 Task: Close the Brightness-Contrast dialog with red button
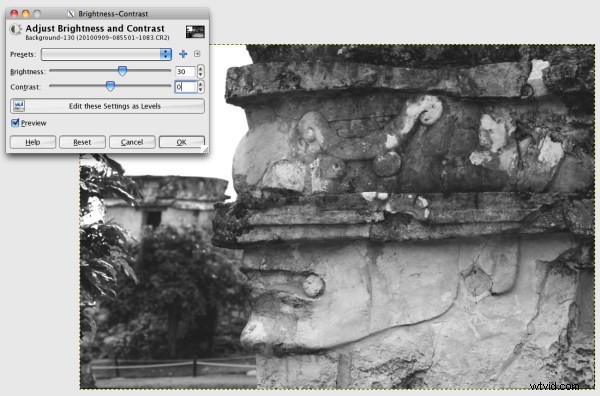(x=14, y=14)
